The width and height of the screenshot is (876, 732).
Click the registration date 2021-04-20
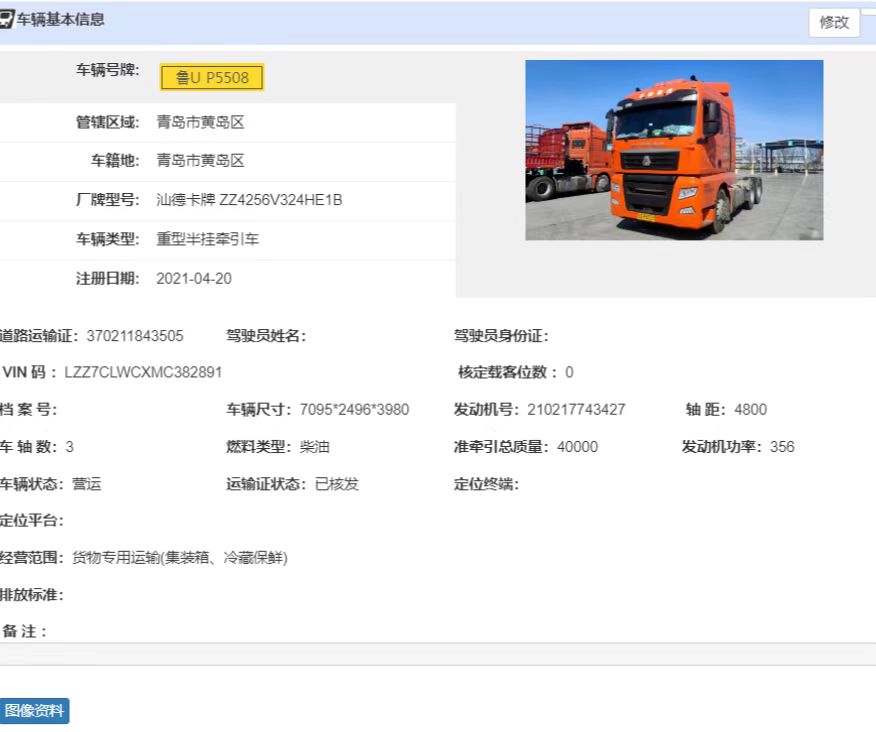[x=194, y=279]
